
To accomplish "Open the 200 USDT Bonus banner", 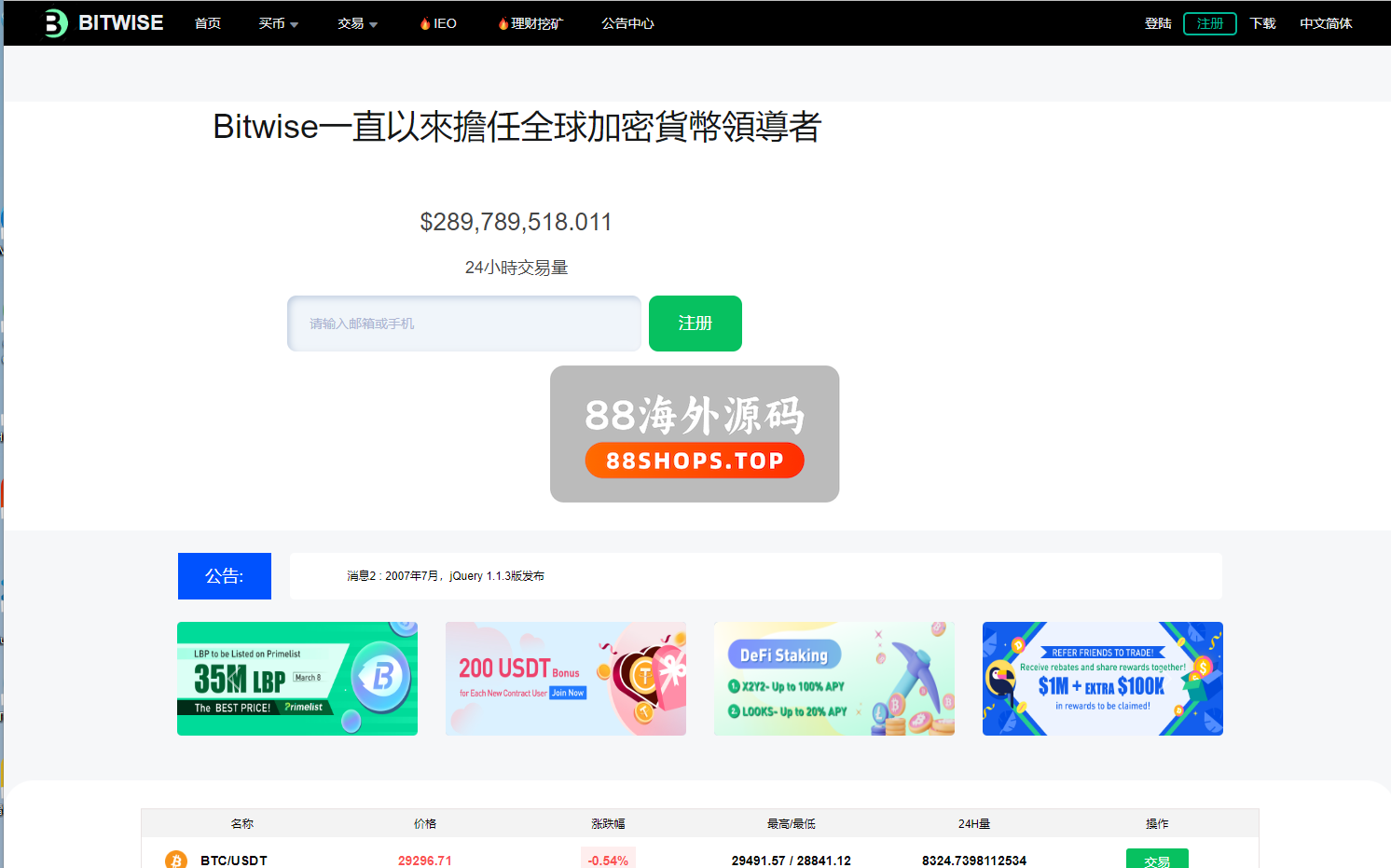I will coord(566,679).
